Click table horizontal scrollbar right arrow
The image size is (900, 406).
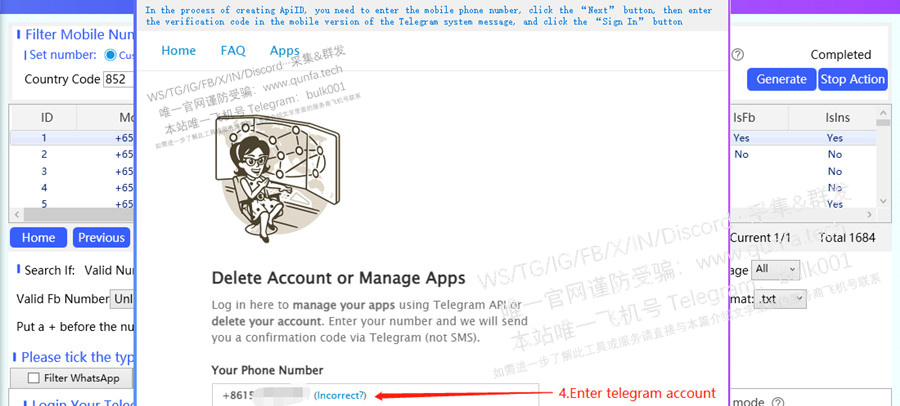(870, 214)
